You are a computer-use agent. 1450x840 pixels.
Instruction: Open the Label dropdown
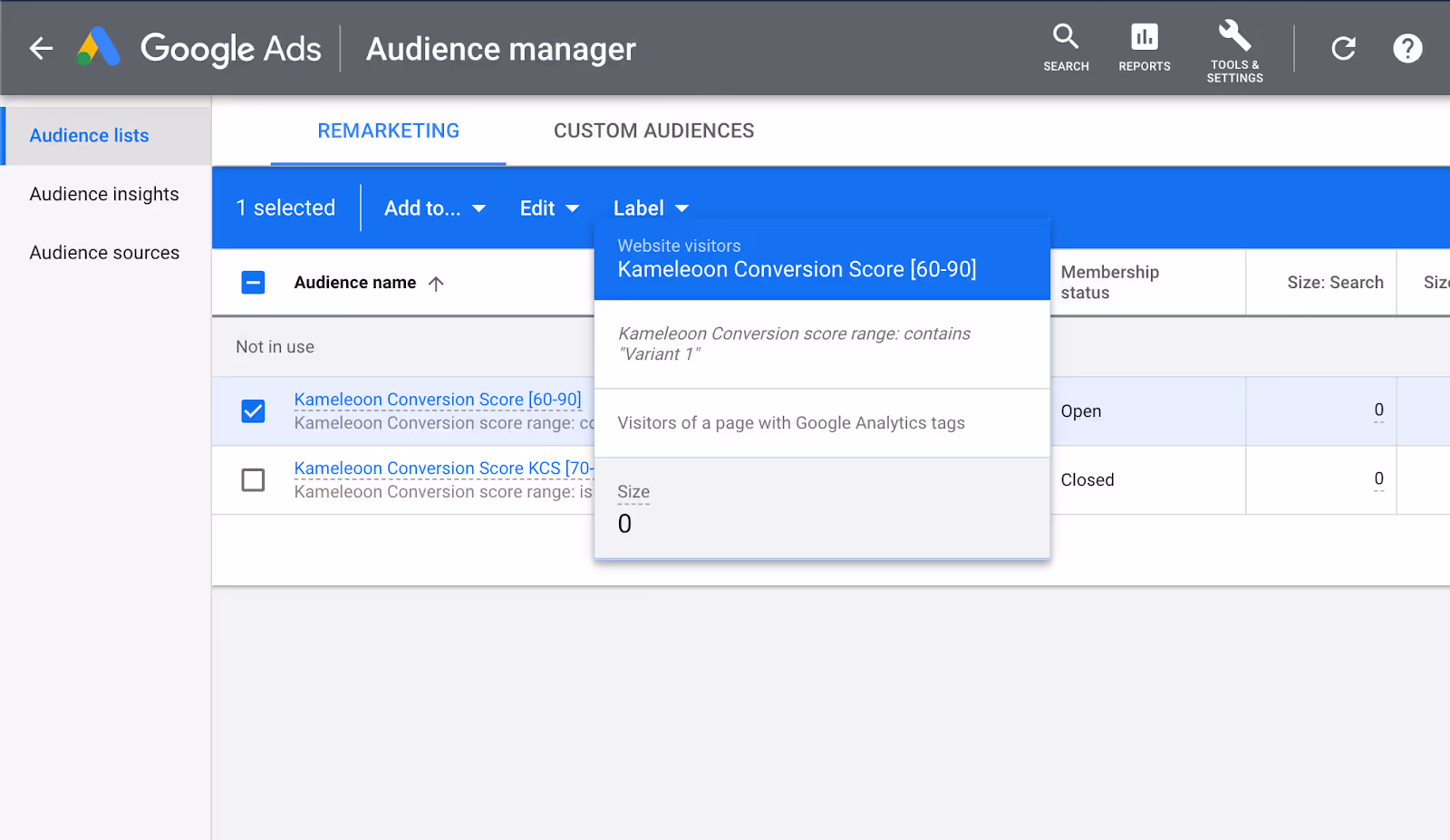[x=649, y=208]
